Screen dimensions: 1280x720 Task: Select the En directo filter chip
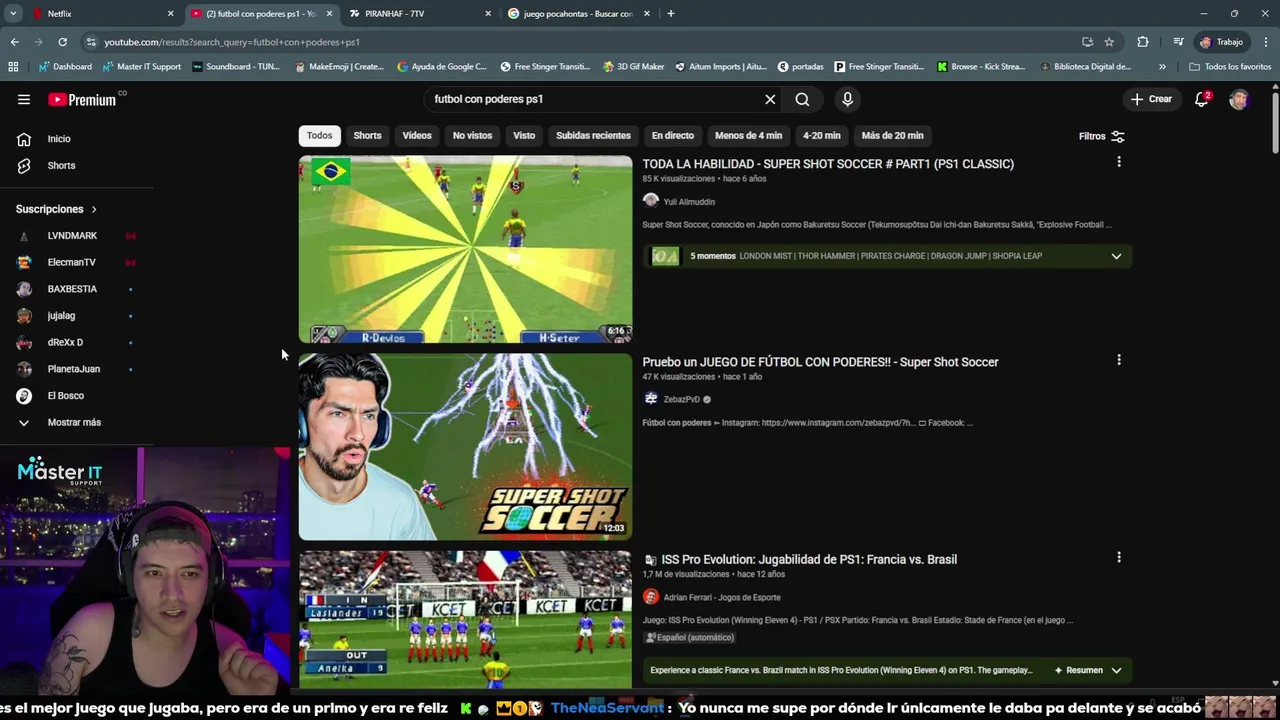672,135
